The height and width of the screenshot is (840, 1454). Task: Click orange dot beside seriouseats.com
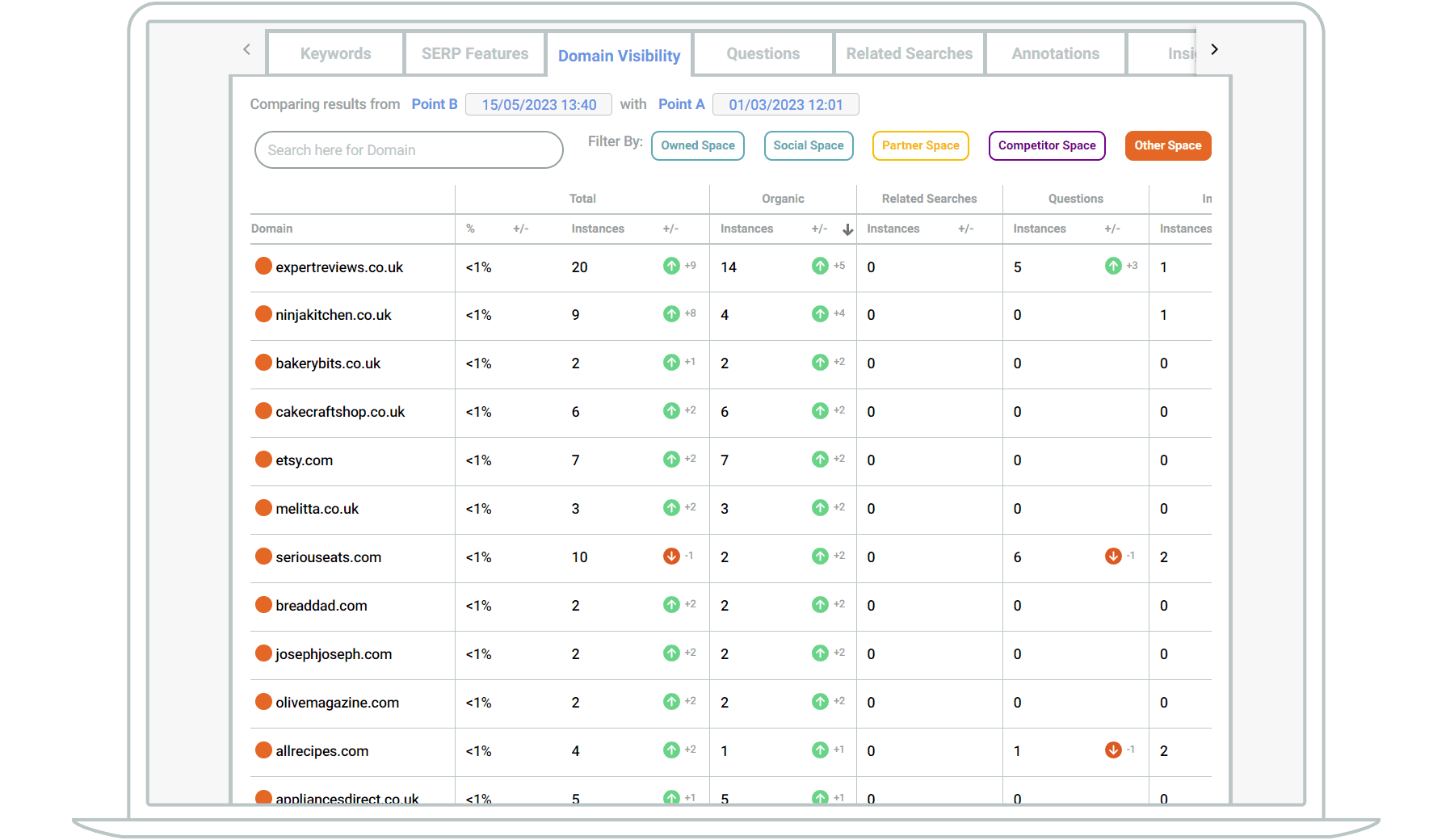click(263, 556)
